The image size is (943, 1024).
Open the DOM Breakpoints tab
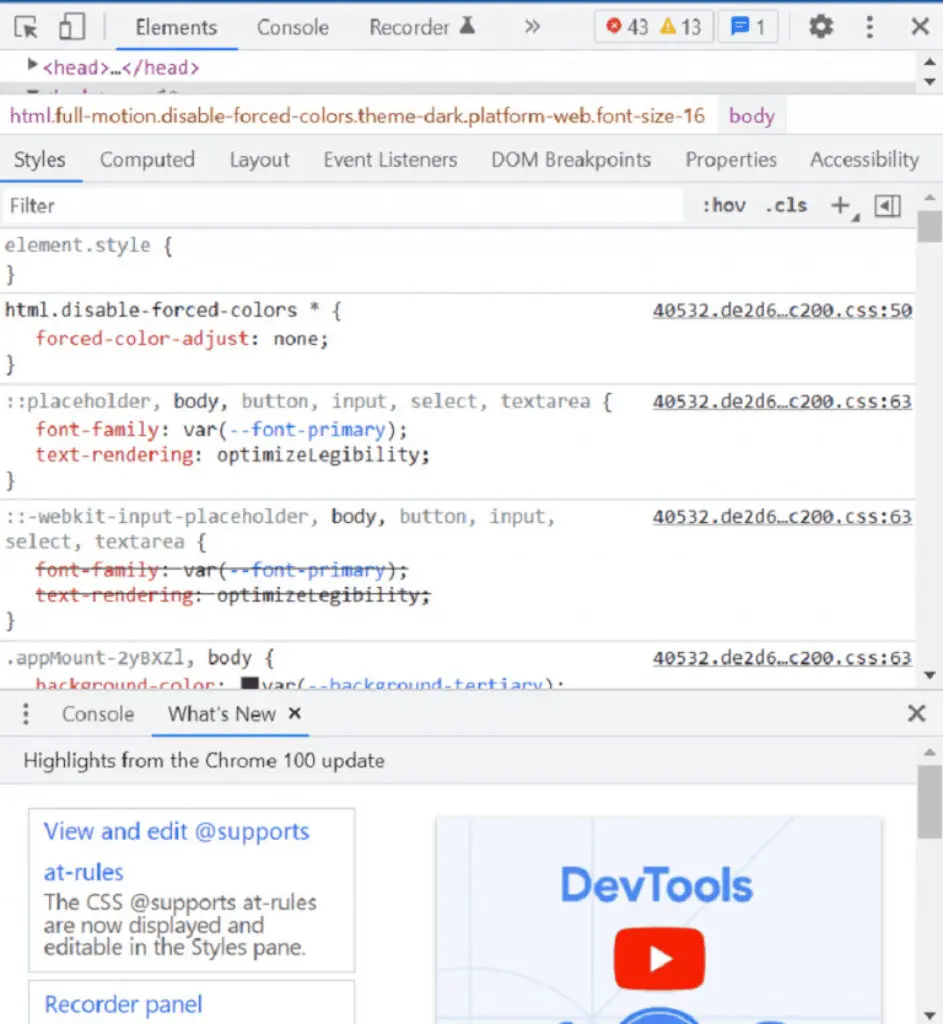pyautogui.click(x=571, y=160)
